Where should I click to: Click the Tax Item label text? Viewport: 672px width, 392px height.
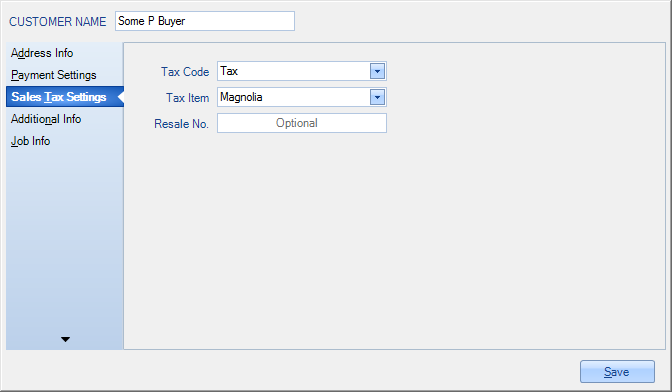[x=187, y=98]
